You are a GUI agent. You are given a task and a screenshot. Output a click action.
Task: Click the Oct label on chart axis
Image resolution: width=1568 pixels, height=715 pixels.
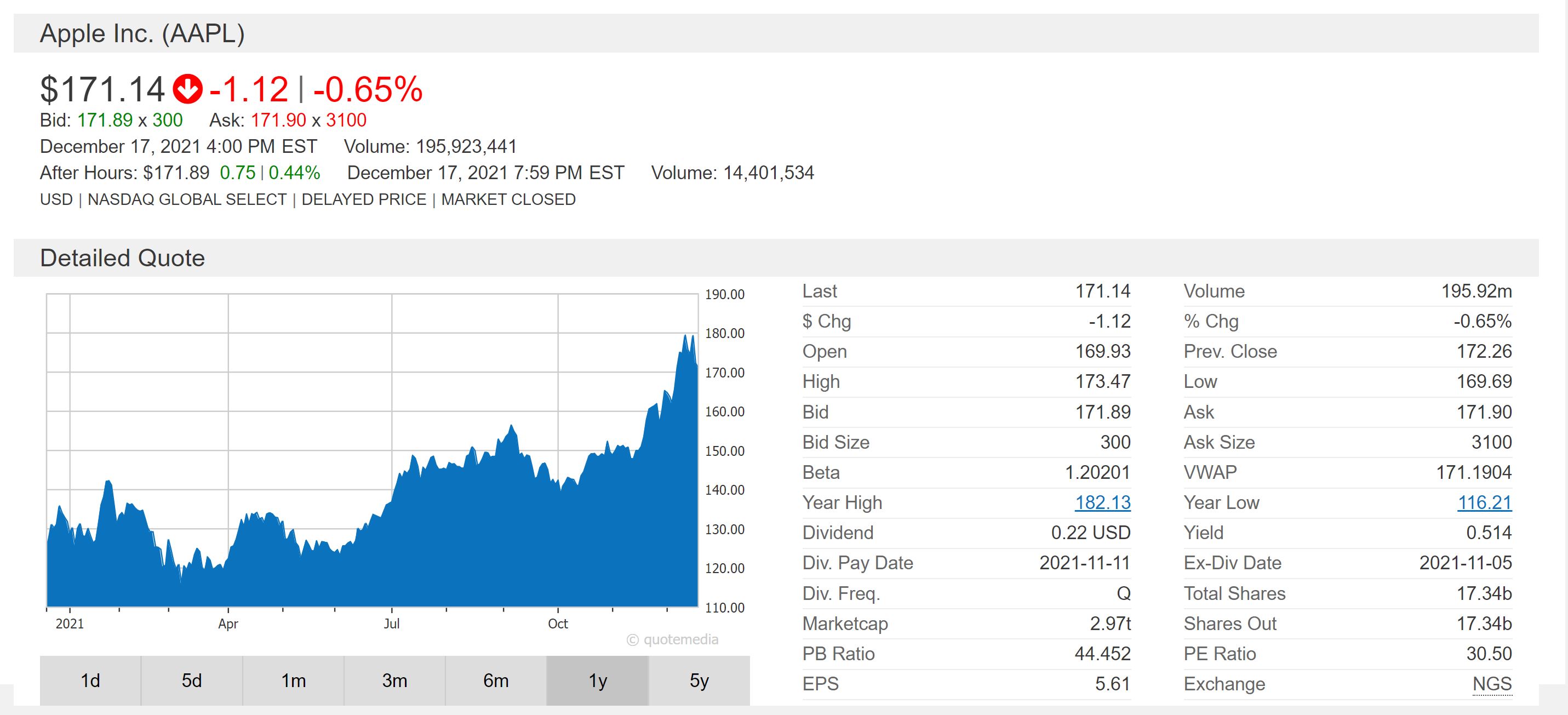point(558,624)
